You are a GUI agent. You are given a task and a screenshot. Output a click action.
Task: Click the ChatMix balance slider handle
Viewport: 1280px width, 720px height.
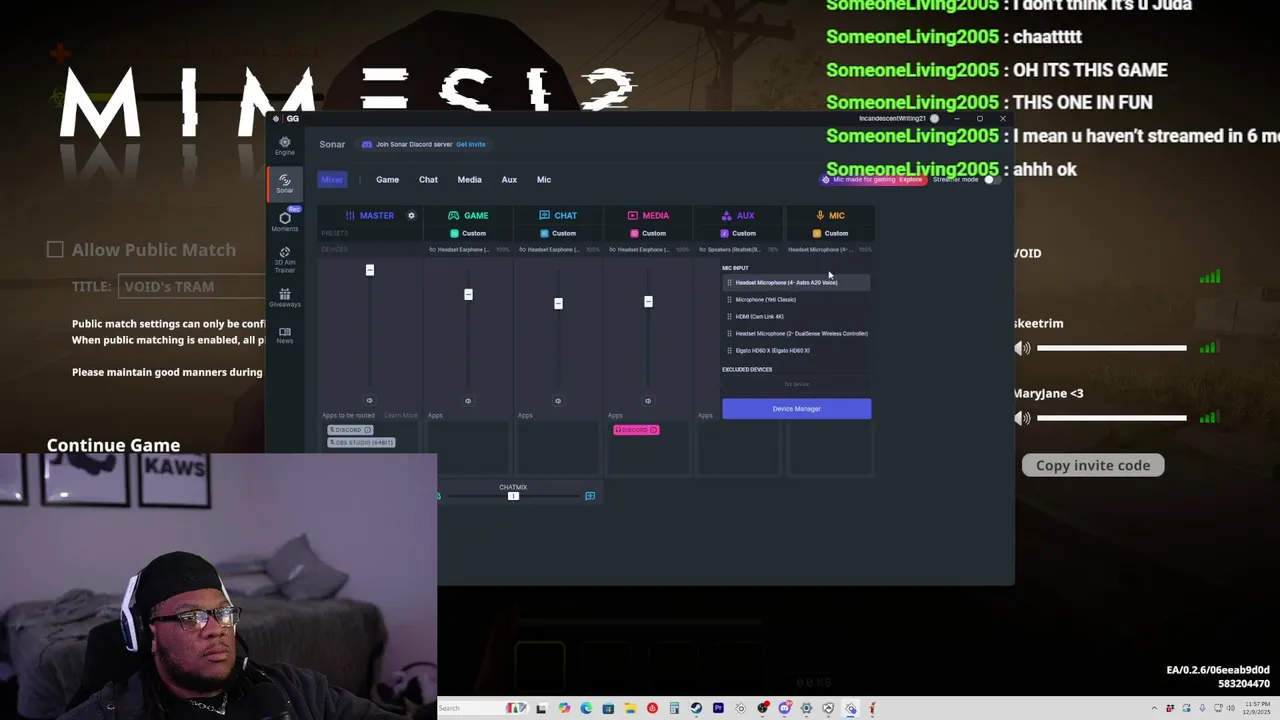coord(513,496)
